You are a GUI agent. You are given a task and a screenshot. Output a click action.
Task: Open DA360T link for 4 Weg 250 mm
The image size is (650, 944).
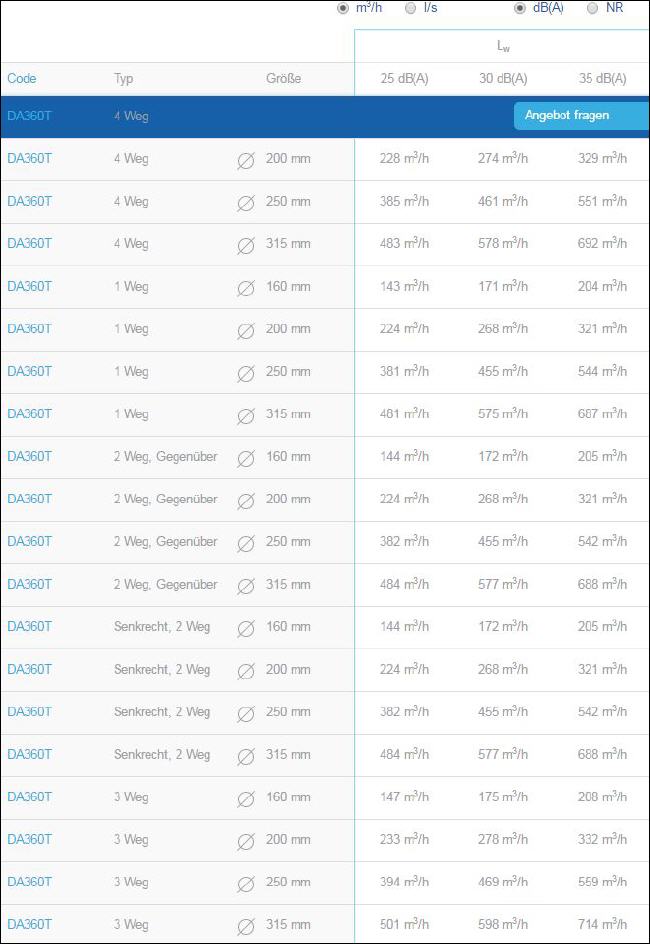click(x=29, y=201)
